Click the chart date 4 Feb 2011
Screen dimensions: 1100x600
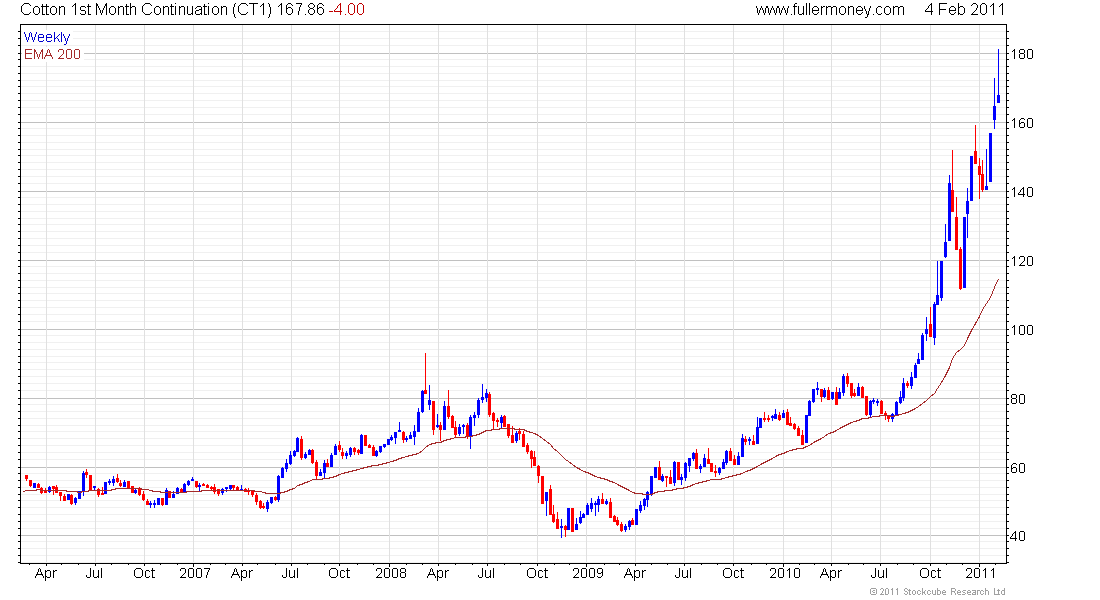(965, 10)
